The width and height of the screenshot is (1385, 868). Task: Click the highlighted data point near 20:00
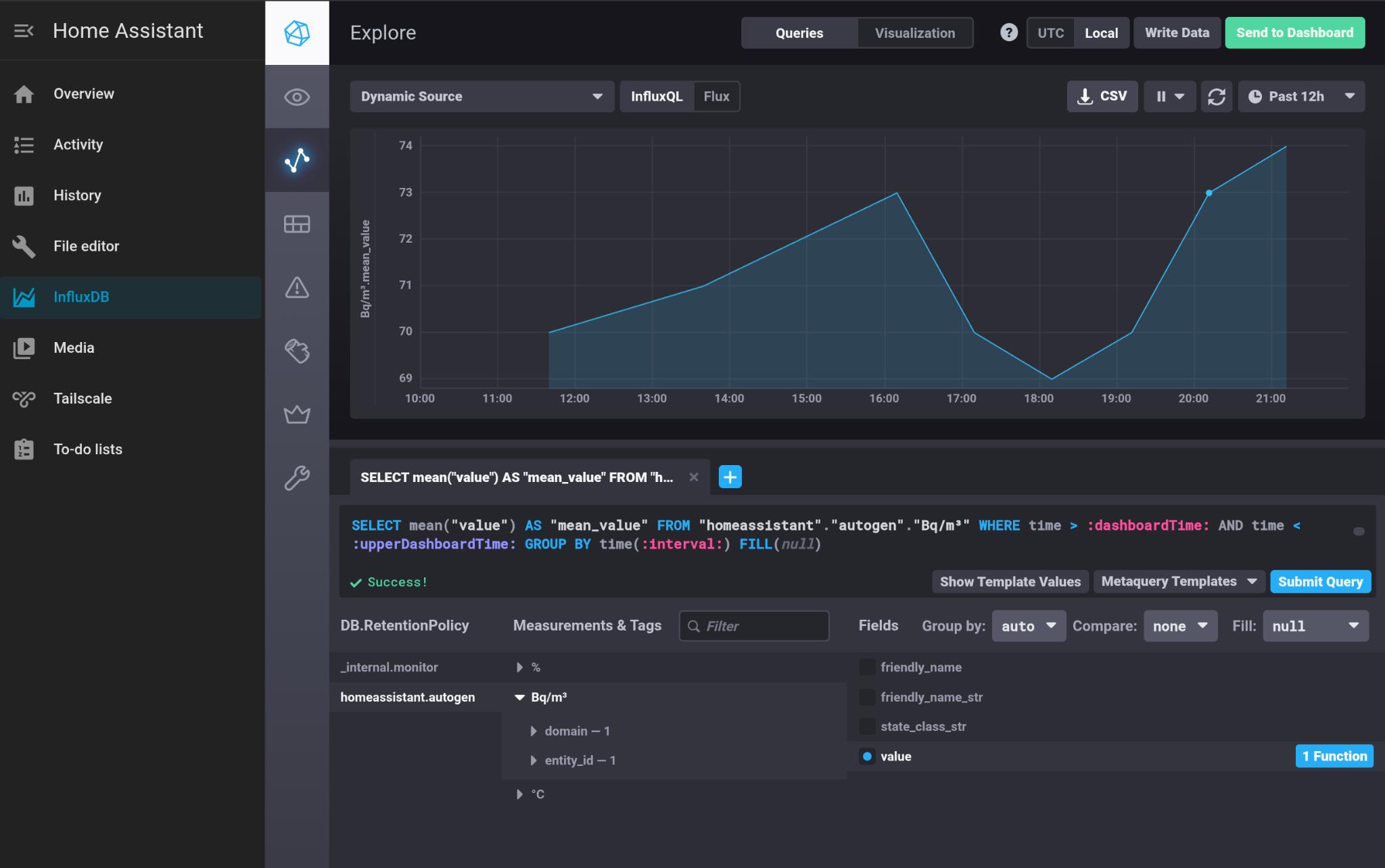[1209, 193]
